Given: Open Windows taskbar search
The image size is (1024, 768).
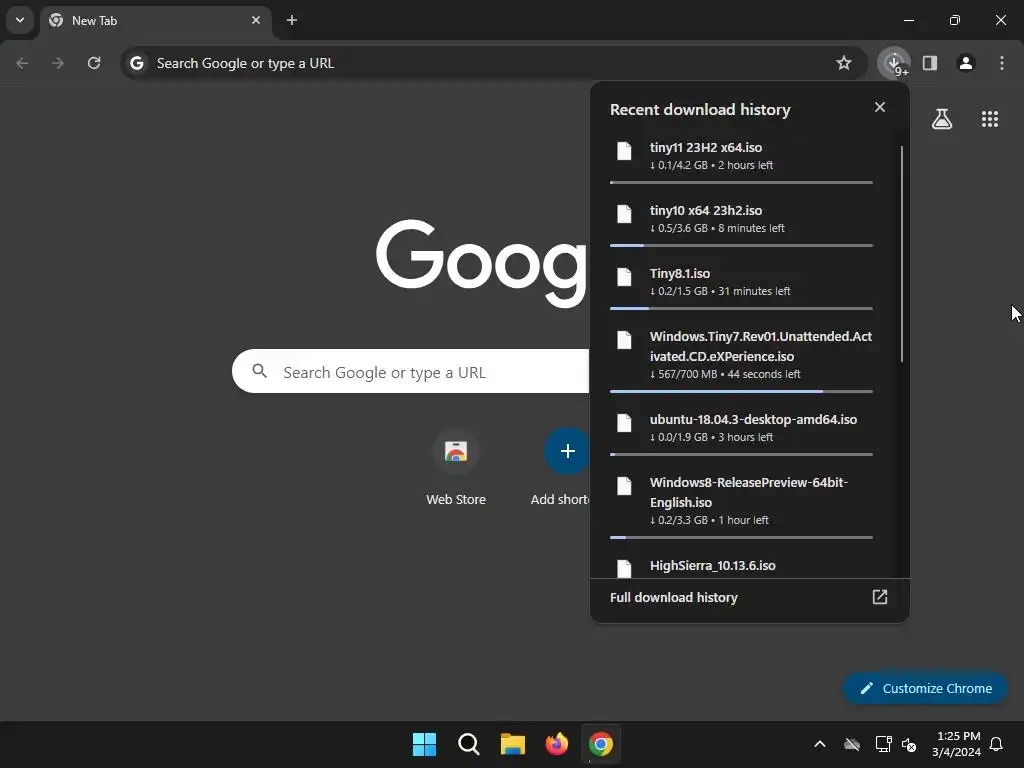Looking at the screenshot, I should point(468,744).
